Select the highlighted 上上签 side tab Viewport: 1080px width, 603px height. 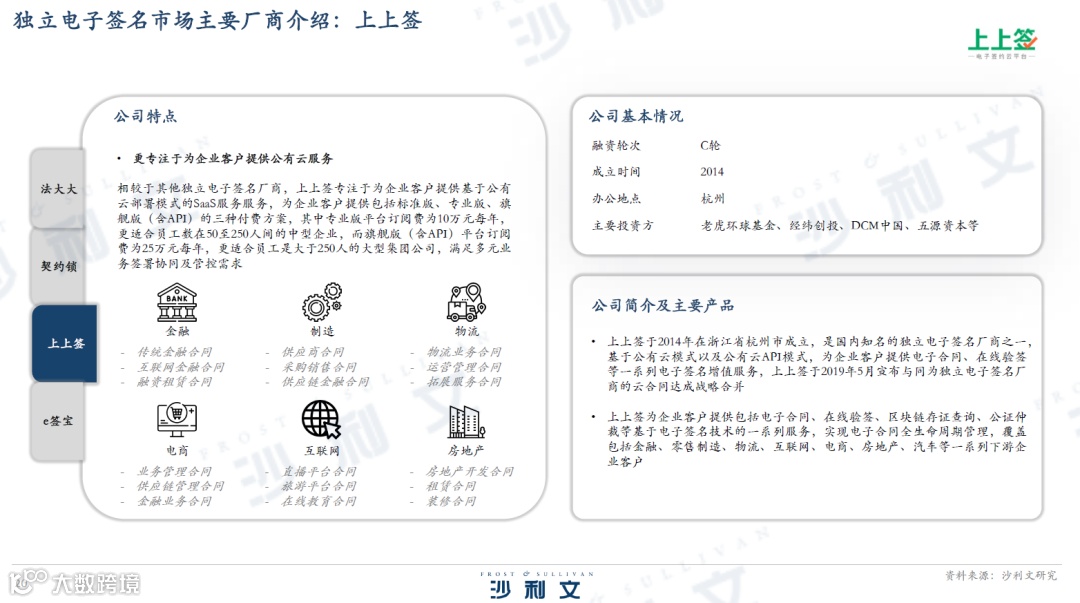click(x=65, y=343)
